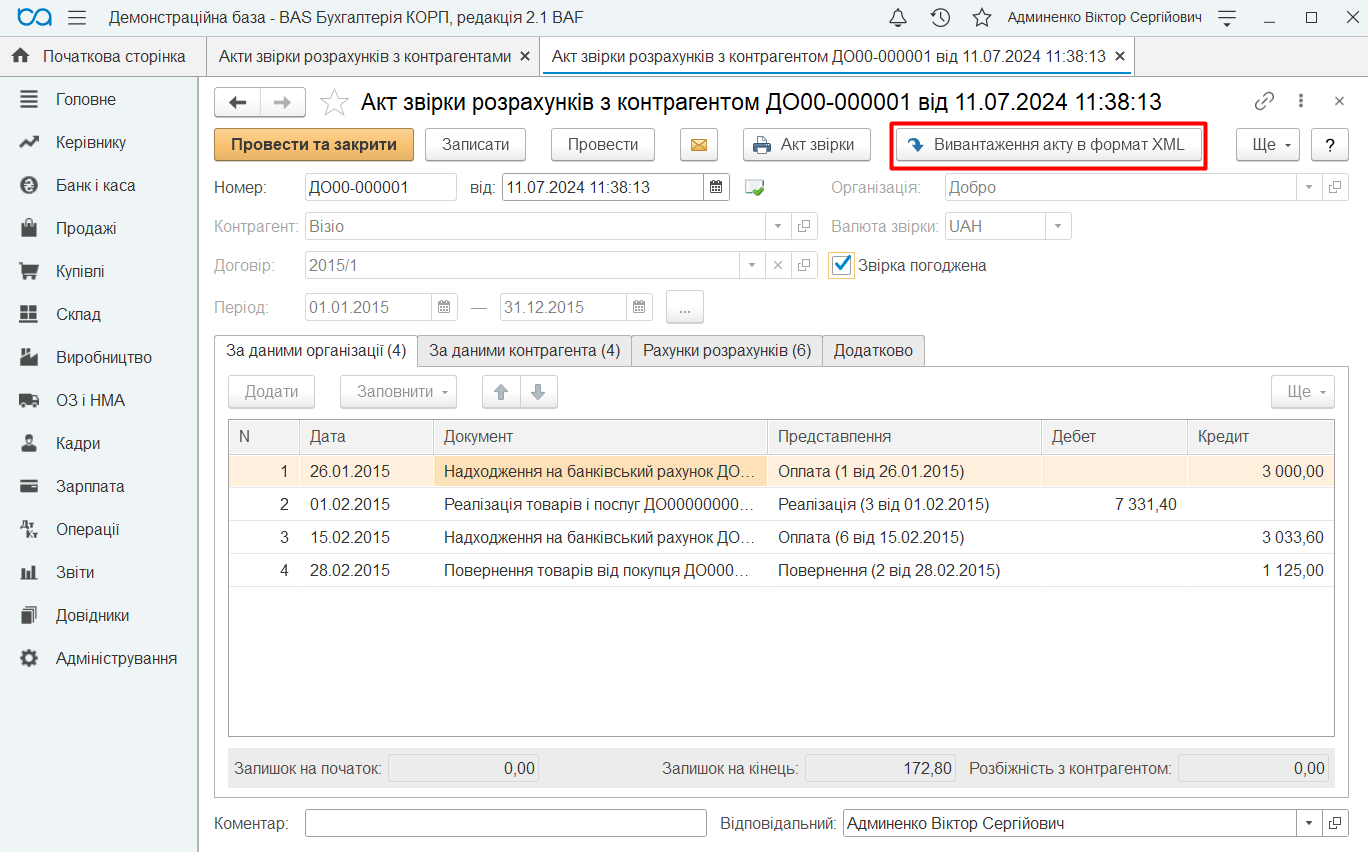Click the Додати button
The width and height of the screenshot is (1368, 852).
point(272,392)
